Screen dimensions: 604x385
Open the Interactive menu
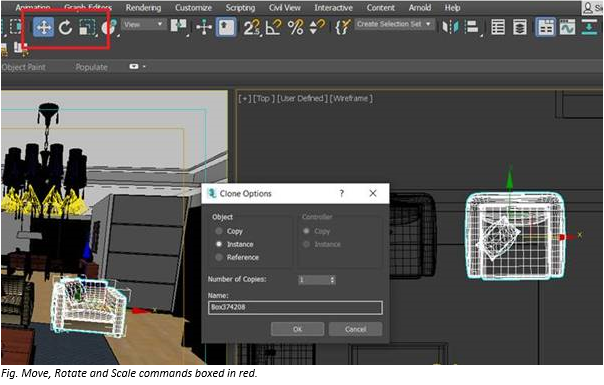(333, 8)
